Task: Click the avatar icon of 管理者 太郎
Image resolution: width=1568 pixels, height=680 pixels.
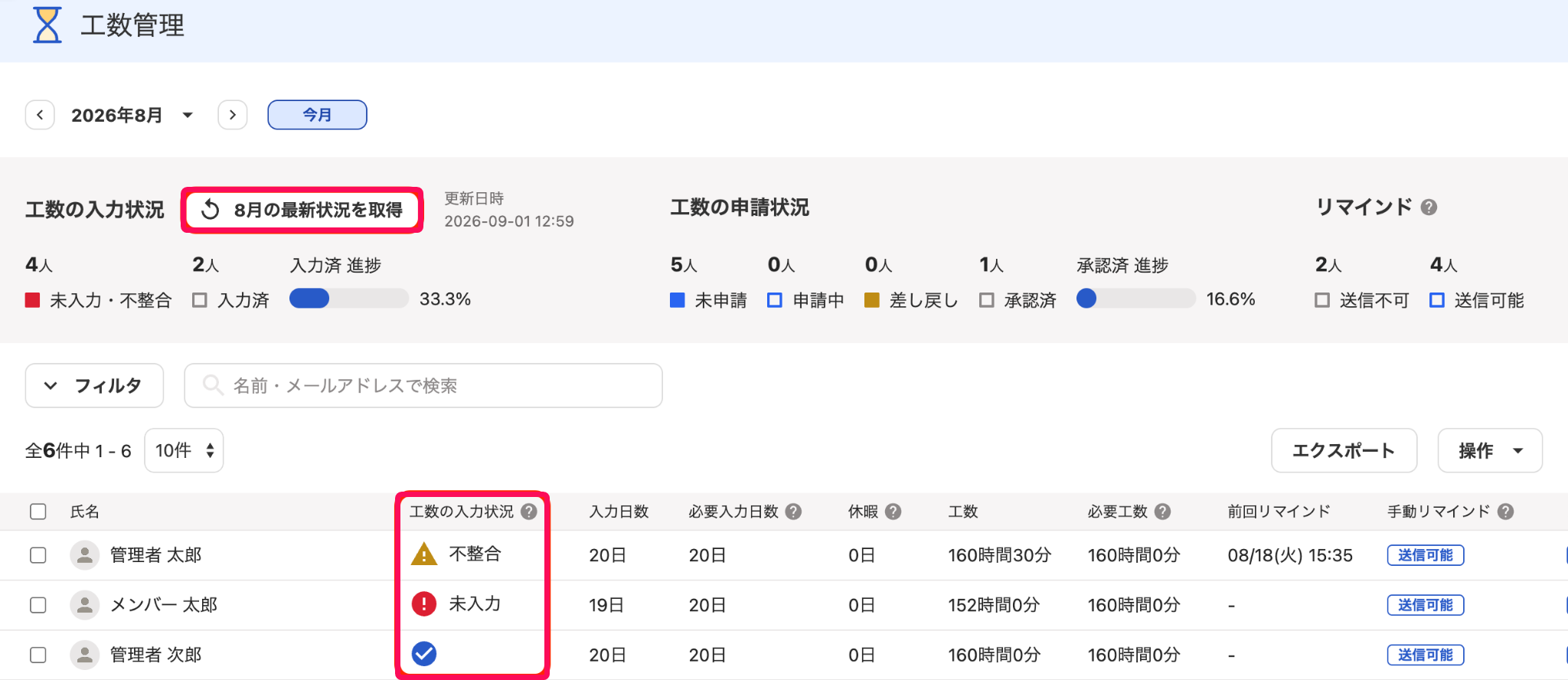Action: [85, 555]
